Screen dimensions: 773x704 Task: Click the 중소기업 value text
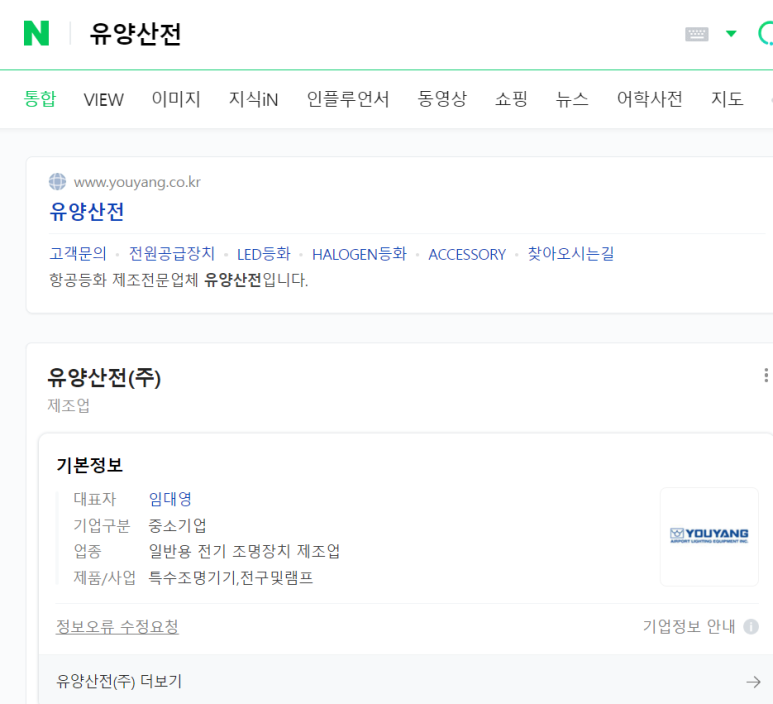(x=177, y=526)
